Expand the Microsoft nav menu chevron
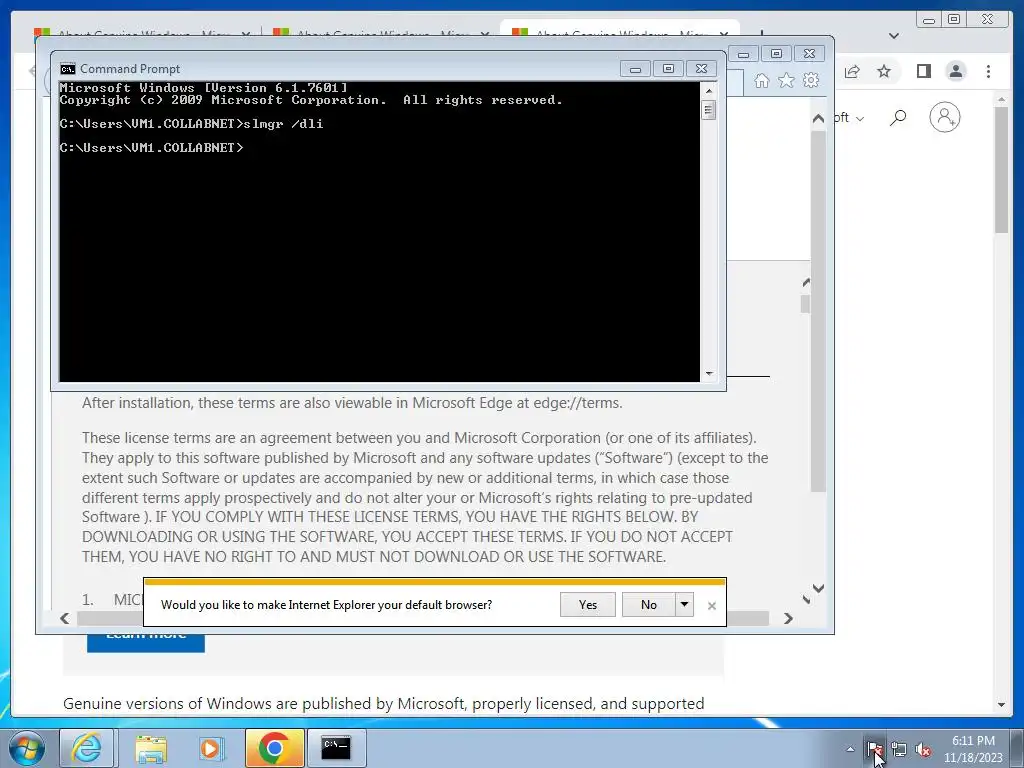Image resolution: width=1024 pixels, height=768 pixels. click(x=860, y=118)
